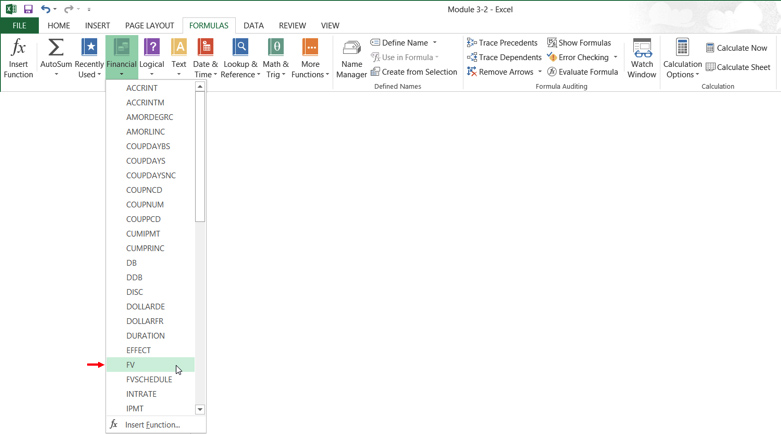The width and height of the screenshot is (781, 434).
Task: Open the Define Name dropdown arrow
Action: (435, 43)
